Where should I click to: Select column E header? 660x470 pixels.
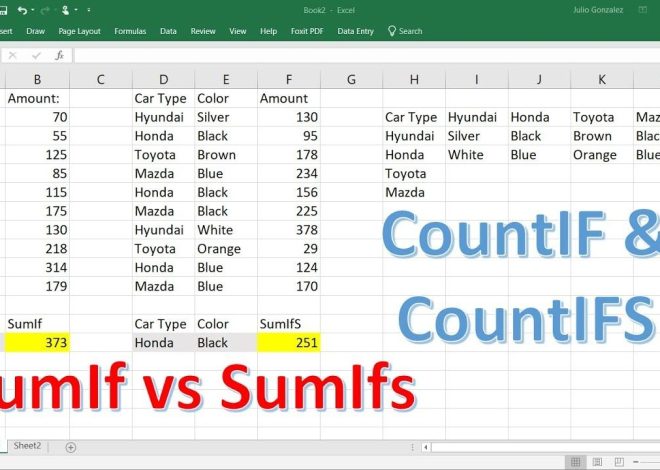(226, 79)
